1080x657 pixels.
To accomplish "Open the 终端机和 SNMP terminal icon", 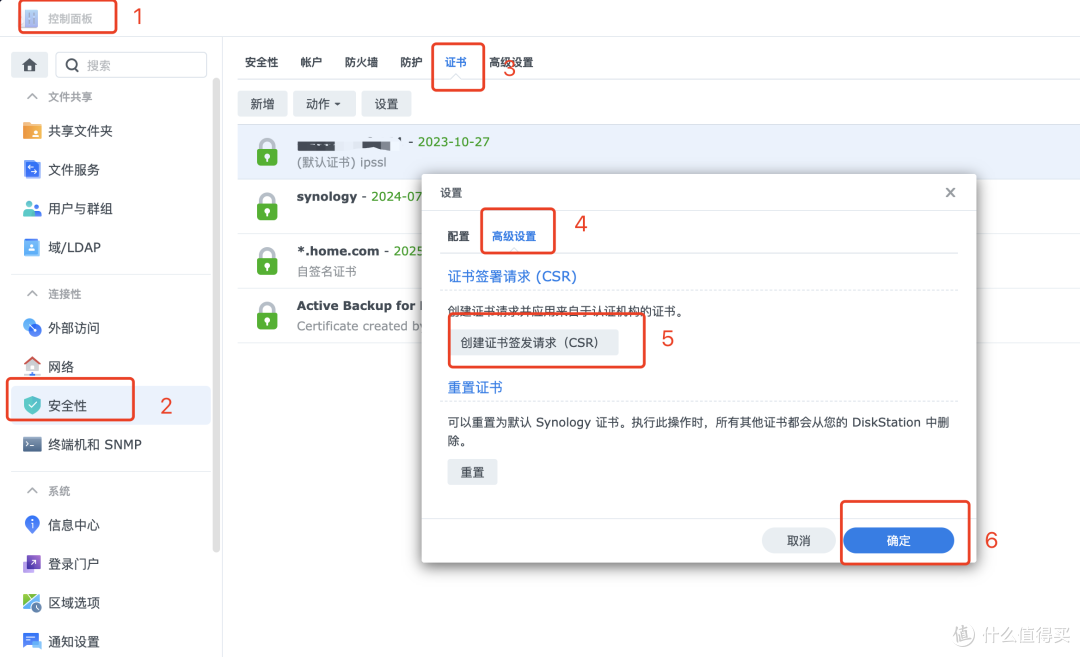I will pos(32,444).
